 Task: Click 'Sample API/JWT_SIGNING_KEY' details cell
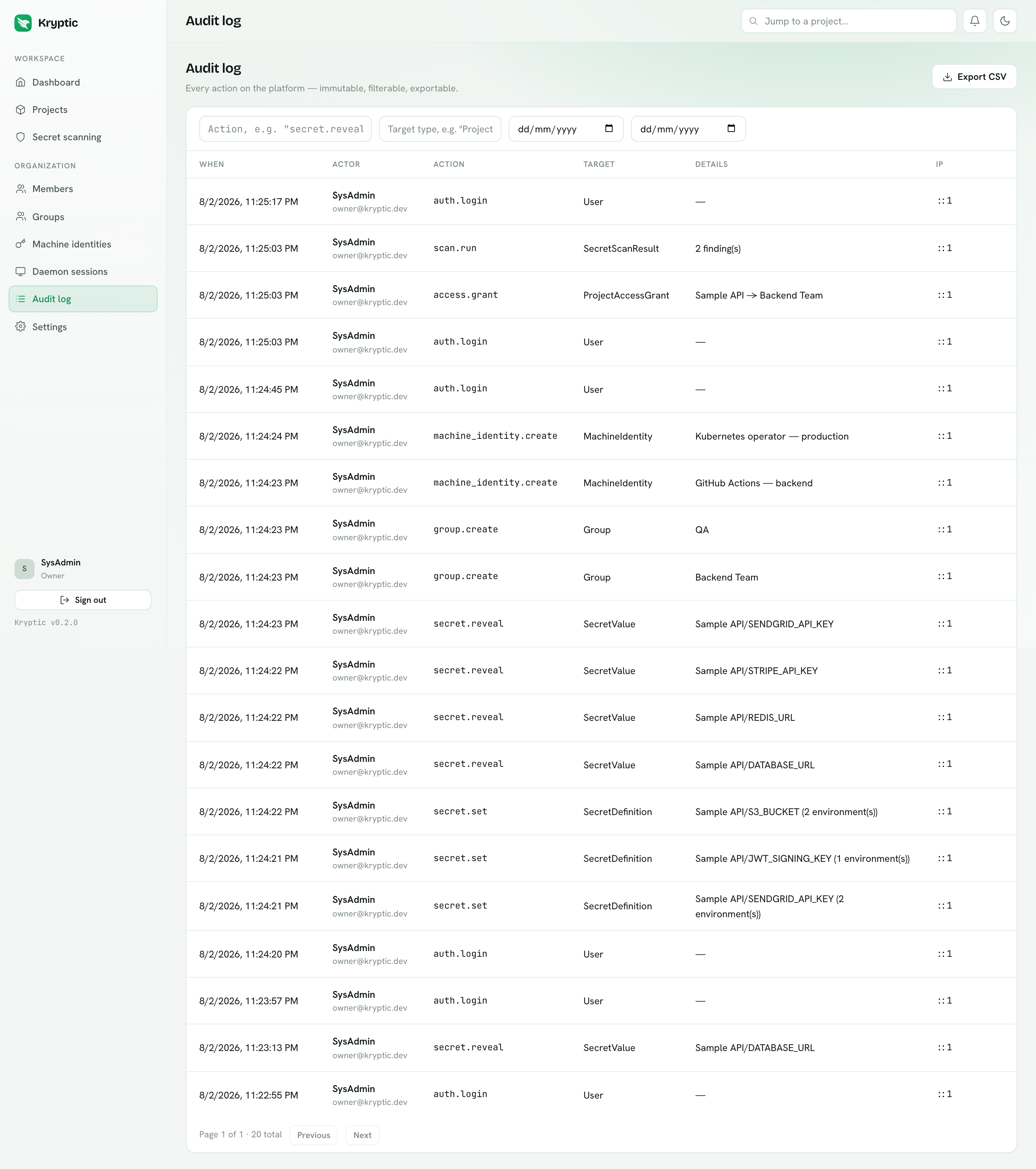pyautogui.click(x=803, y=859)
